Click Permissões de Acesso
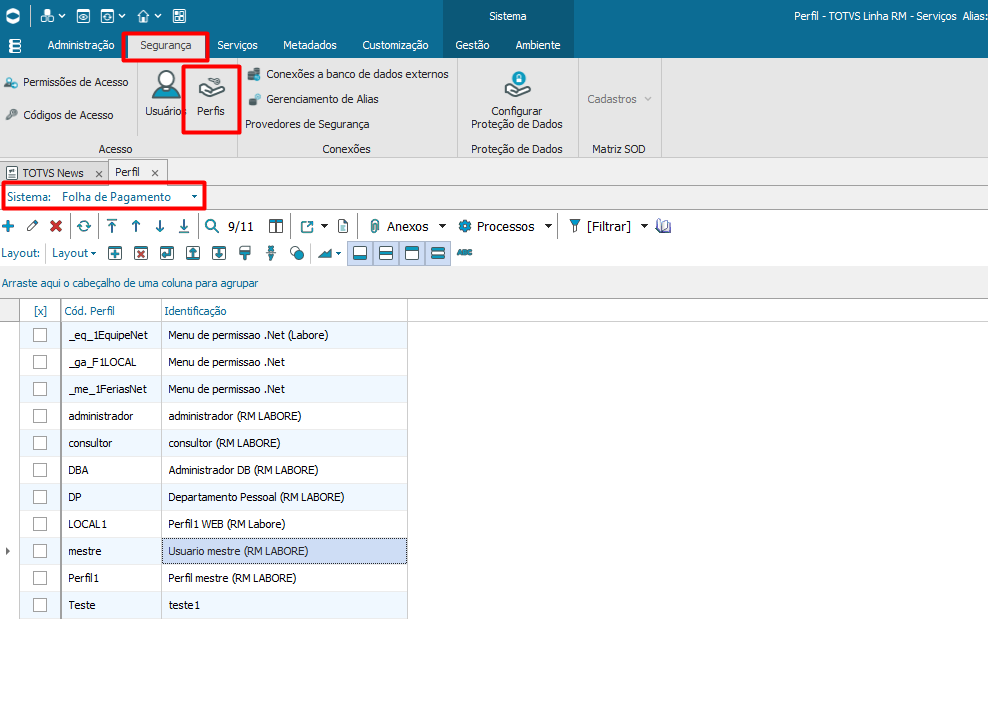The height and width of the screenshot is (702, 988). tap(67, 82)
